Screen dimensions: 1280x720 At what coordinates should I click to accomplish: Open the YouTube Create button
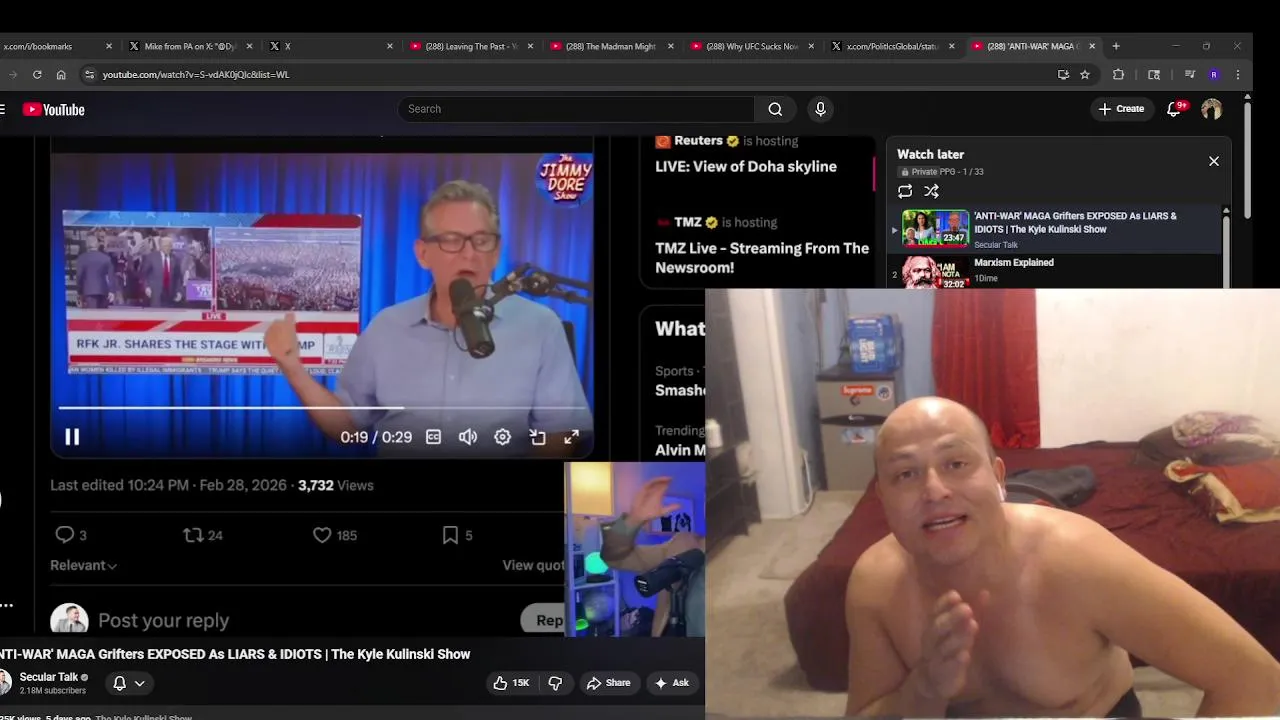tap(1121, 109)
